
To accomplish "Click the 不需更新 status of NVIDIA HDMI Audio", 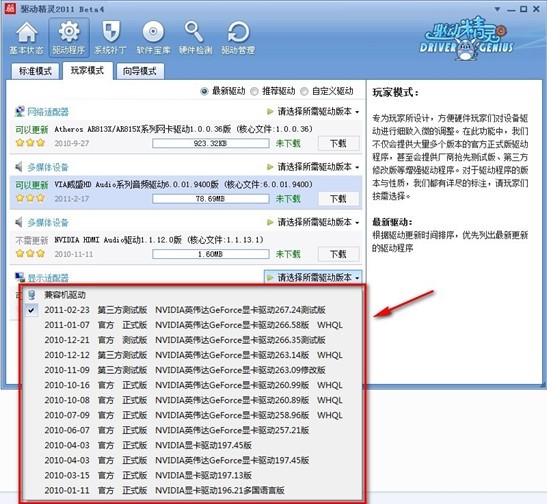I will [31, 240].
